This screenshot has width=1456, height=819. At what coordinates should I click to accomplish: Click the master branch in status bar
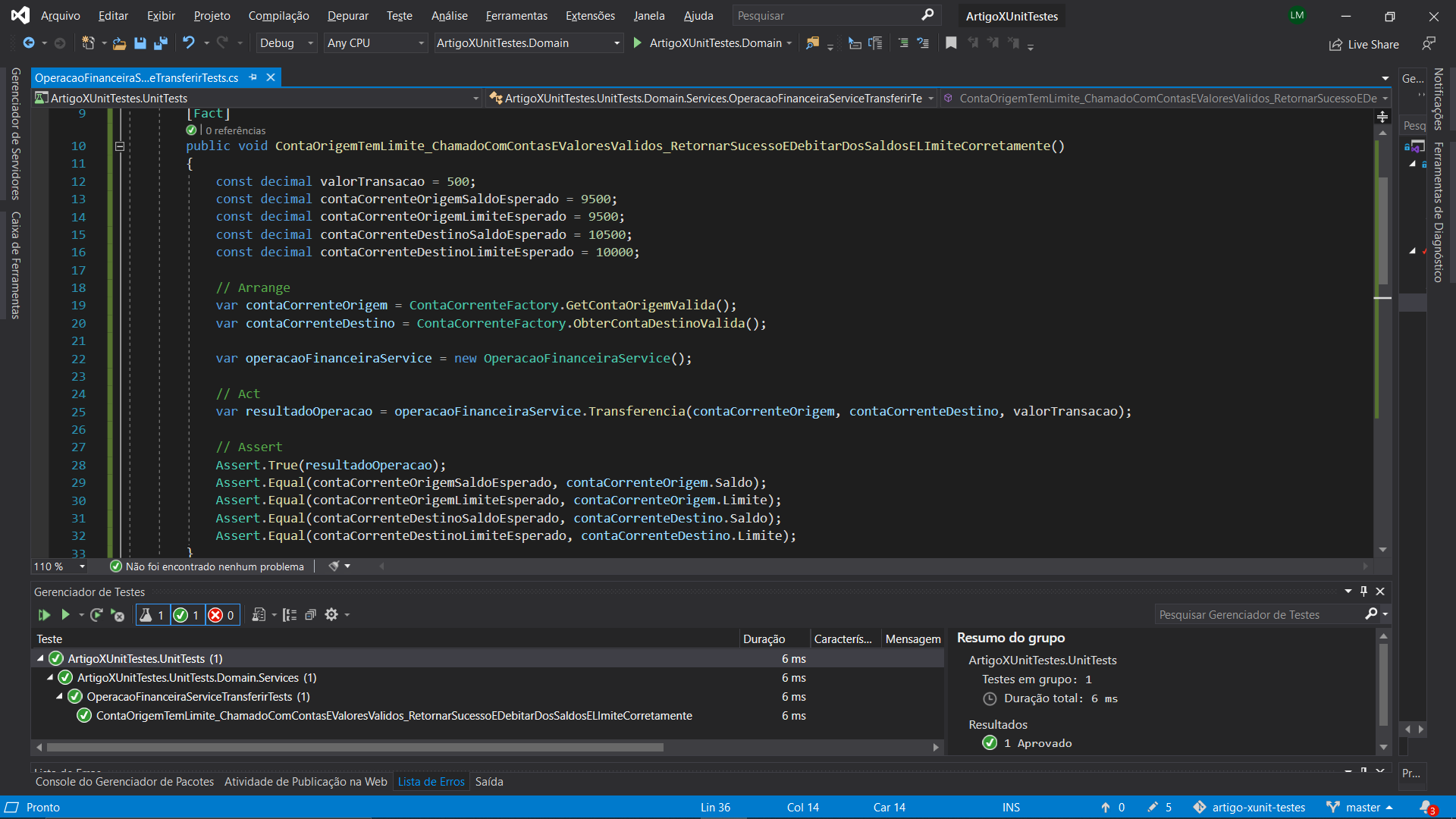click(x=1362, y=807)
